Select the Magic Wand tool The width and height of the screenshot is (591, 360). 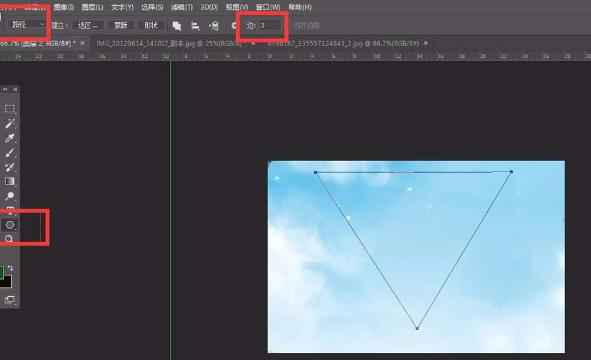pyautogui.click(x=10, y=124)
